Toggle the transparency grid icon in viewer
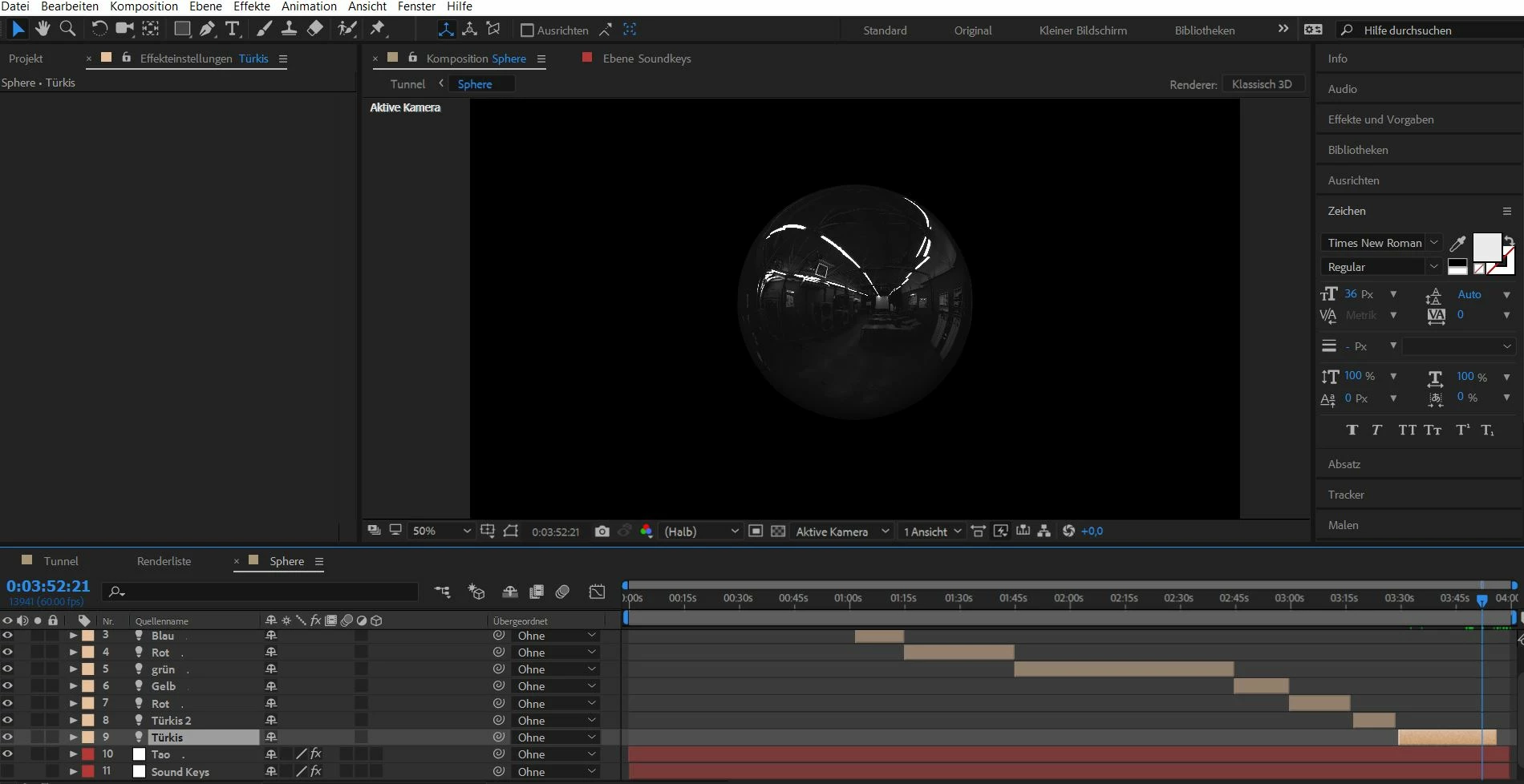Image resolution: width=1524 pixels, height=784 pixels. click(778, 531)
